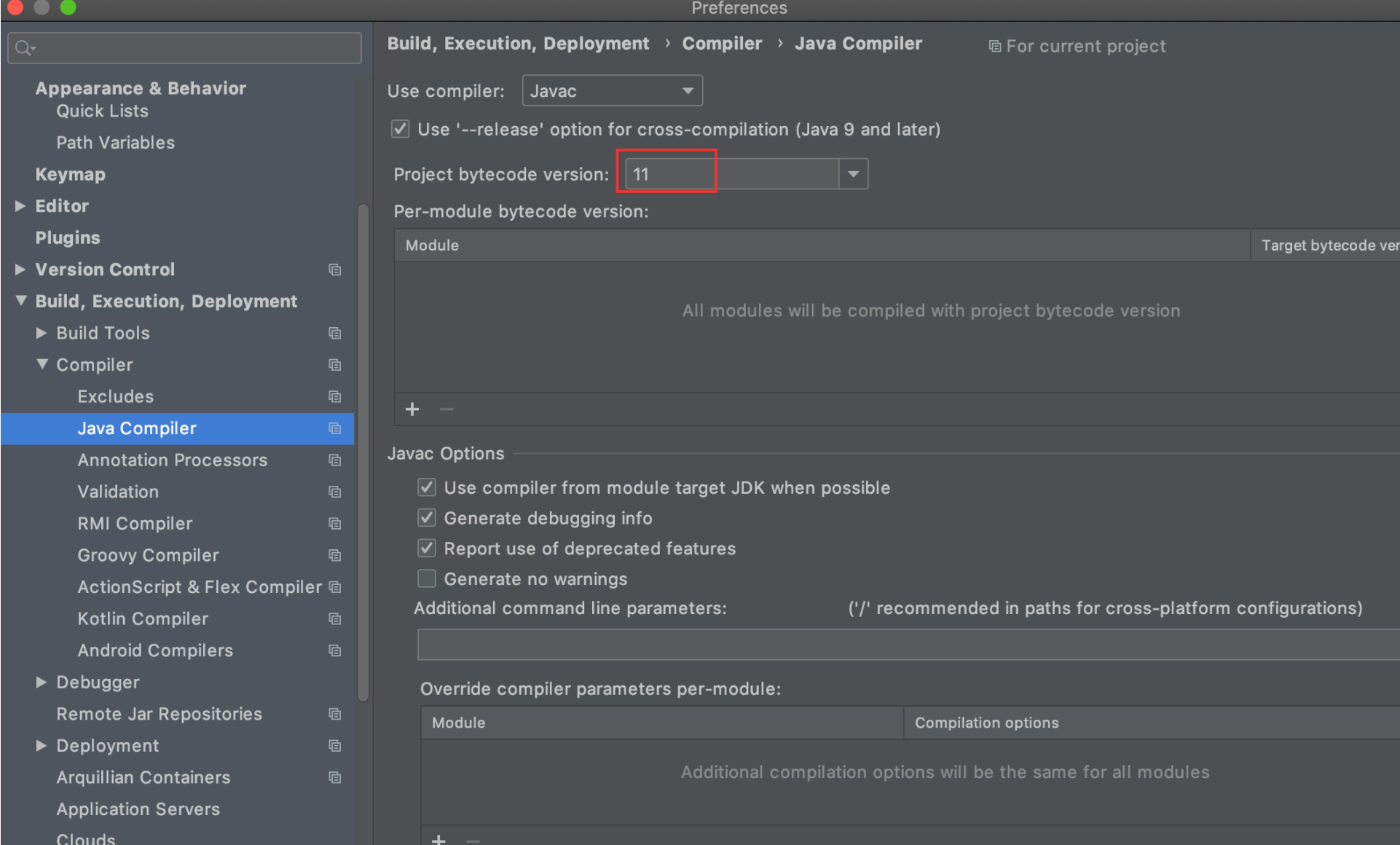Click the search magnifier icon in settings
Screen dimensions: 1400x845
point(24,48)
